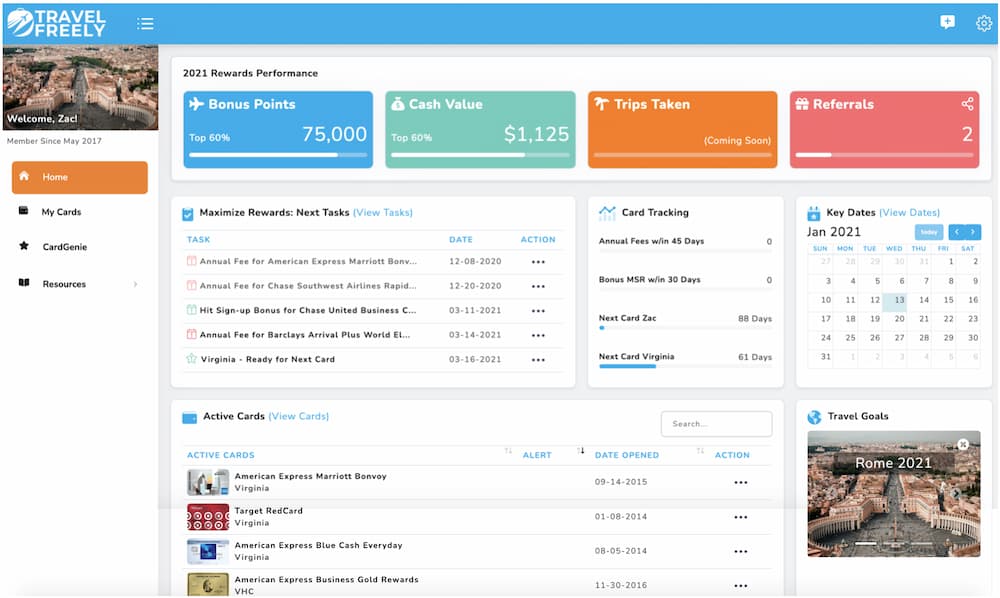Click the checklist icon beside Maximize Rewards
Image resolution: width=1000 pixels, height=598 pixels.
tap(188, 214)
